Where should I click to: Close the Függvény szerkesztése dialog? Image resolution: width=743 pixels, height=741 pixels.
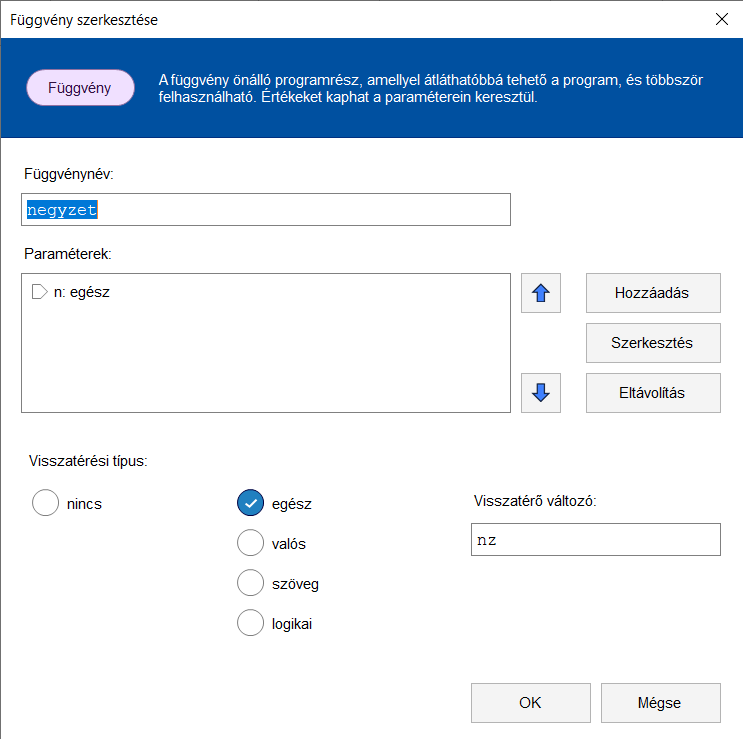pyautogui.click(x=721, y=19)
